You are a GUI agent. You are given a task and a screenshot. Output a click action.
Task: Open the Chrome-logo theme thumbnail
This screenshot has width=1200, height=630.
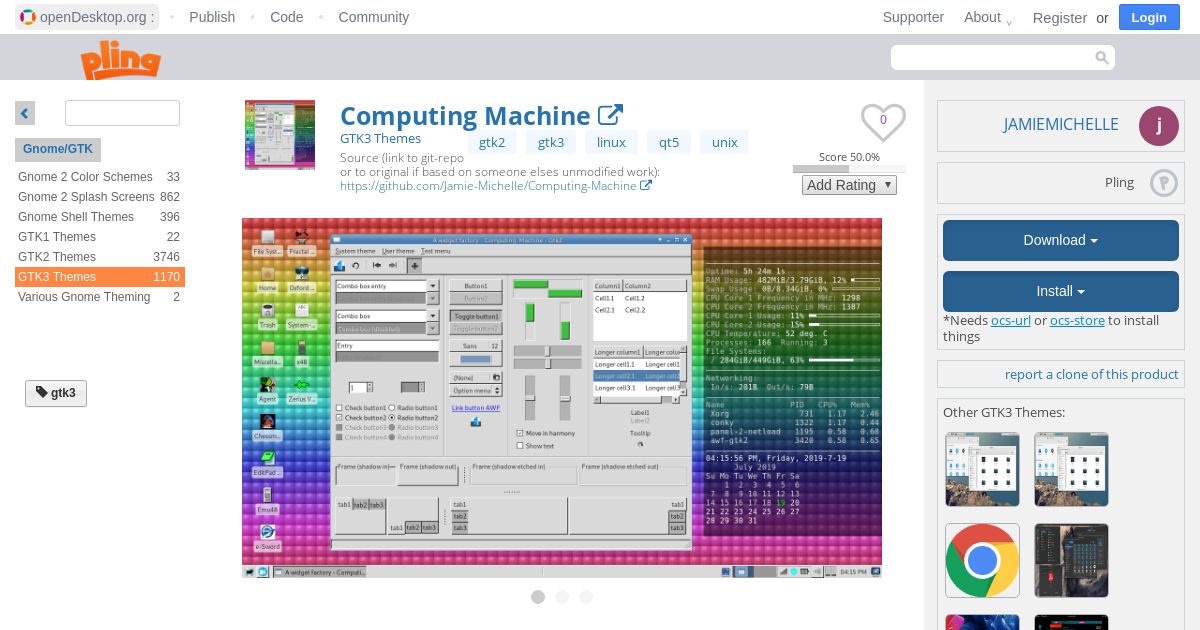982,560
